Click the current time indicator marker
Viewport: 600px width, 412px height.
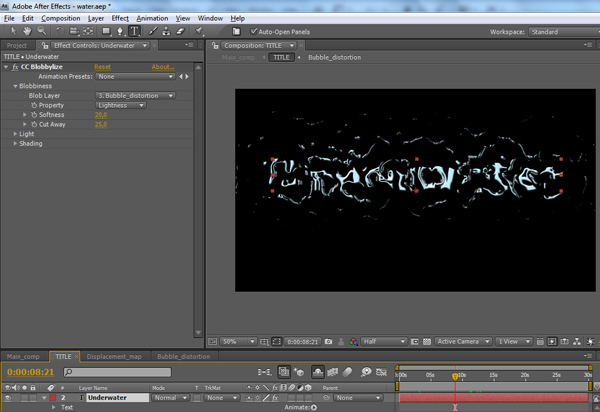pyautogui.click(x=455, y=376)
